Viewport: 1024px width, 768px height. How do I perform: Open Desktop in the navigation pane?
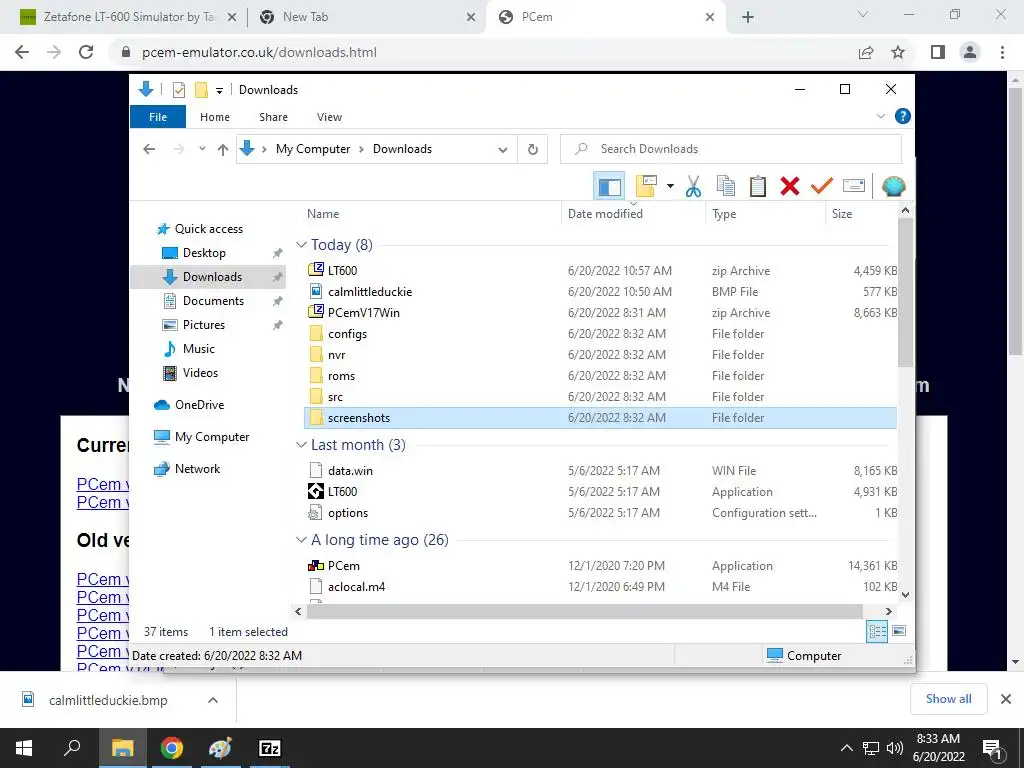pos(204,253)
